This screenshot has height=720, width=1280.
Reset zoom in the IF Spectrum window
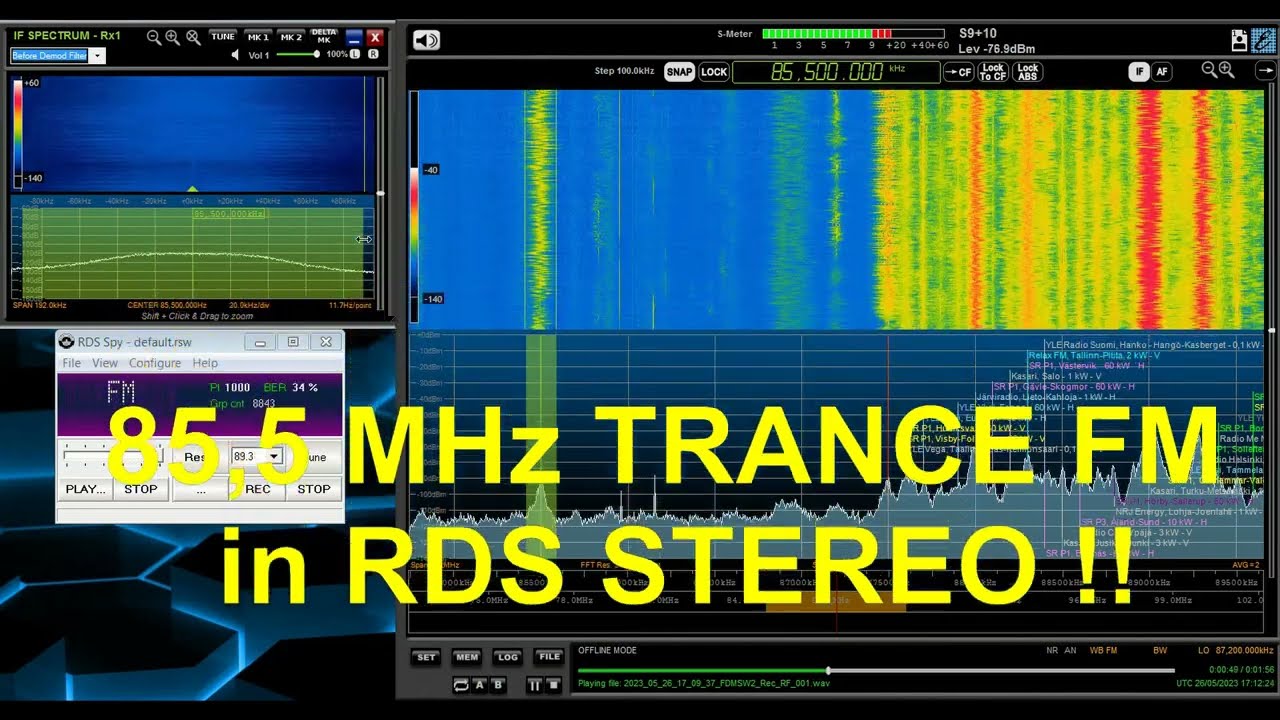(192, 37)
